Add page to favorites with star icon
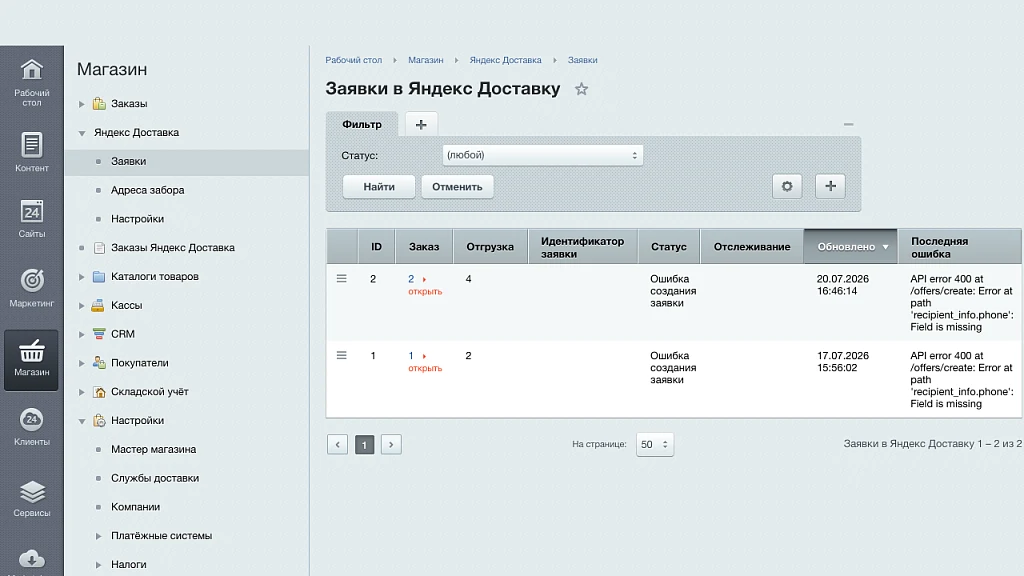1024x576 pixels. (581, 89)
